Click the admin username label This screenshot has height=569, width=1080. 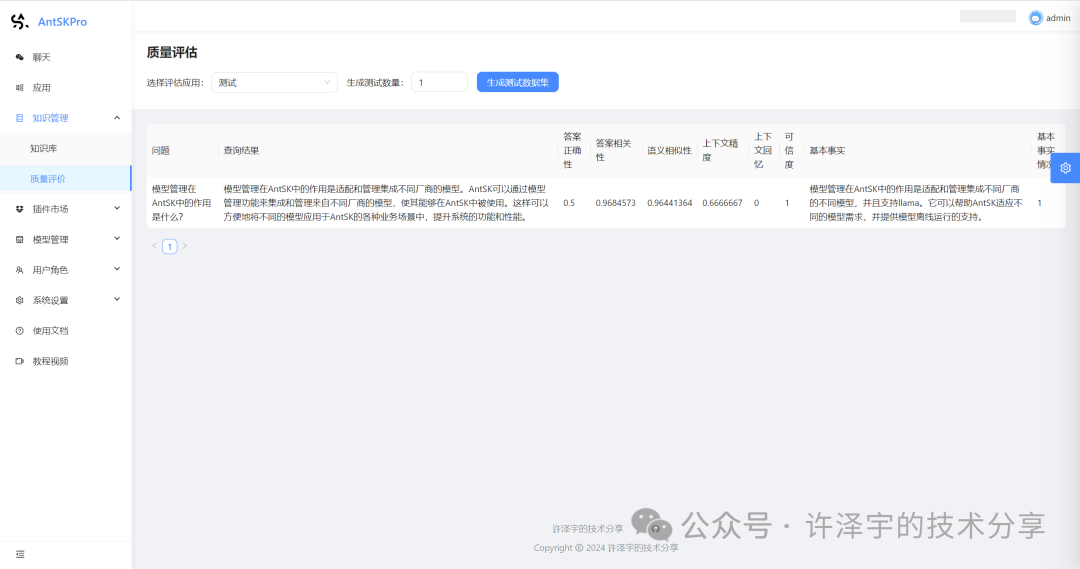point(1058,18)
